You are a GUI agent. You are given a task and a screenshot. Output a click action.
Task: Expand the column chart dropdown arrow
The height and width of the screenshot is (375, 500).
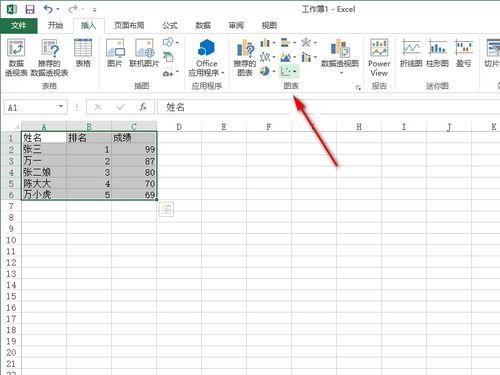[274, 43]
